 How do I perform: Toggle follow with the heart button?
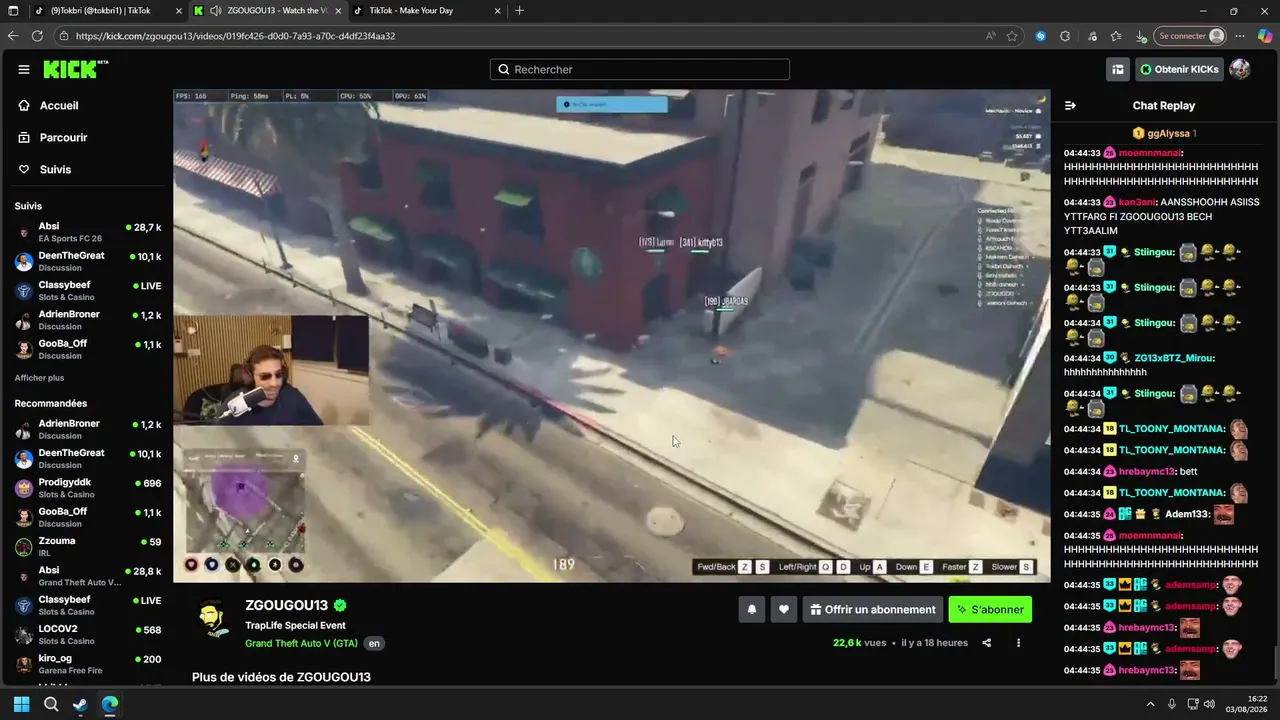pyautogui.click(x=784, y=609)
